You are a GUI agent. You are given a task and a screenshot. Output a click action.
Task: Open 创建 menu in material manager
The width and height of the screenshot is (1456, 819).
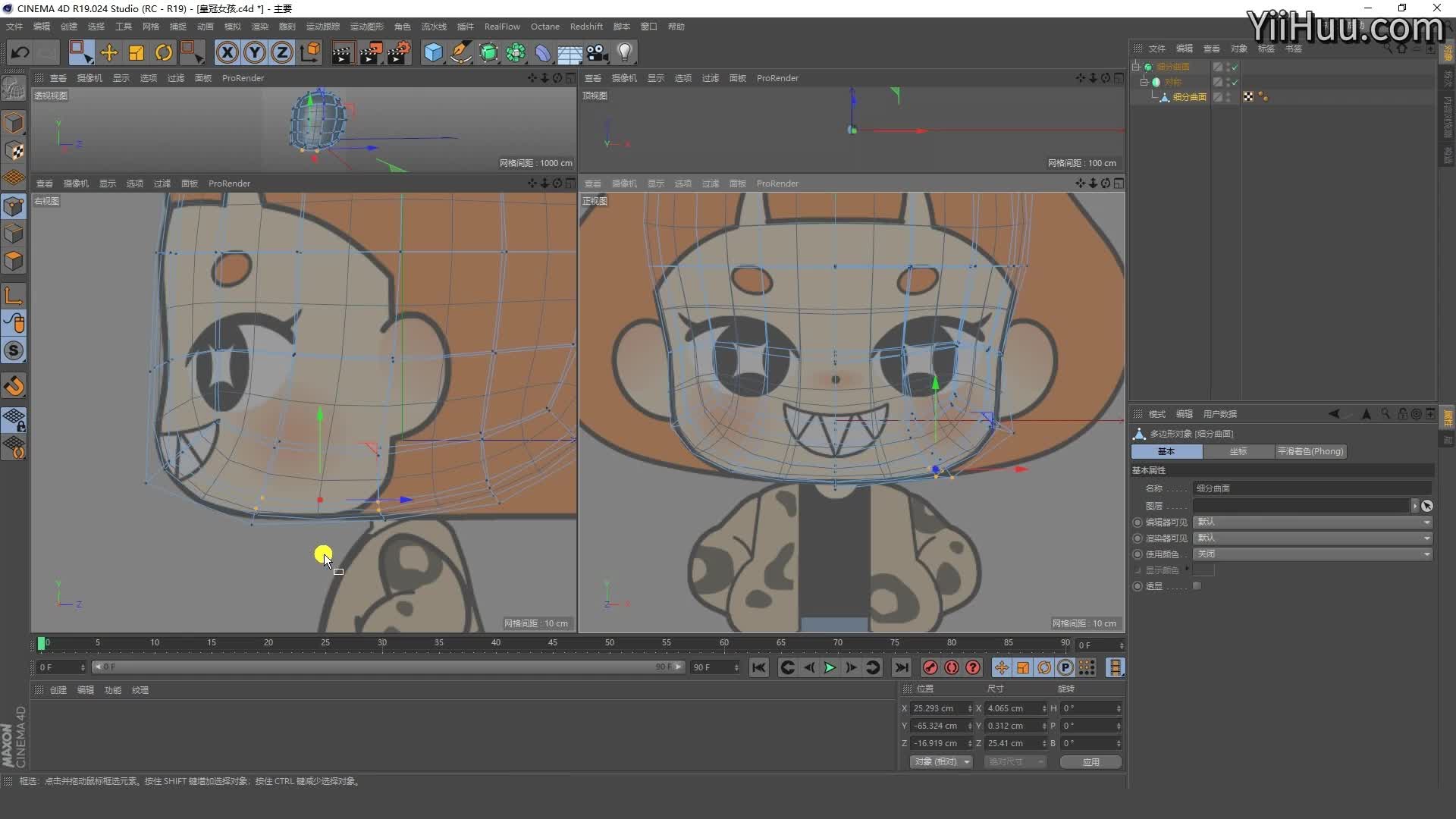click(58, 690)
